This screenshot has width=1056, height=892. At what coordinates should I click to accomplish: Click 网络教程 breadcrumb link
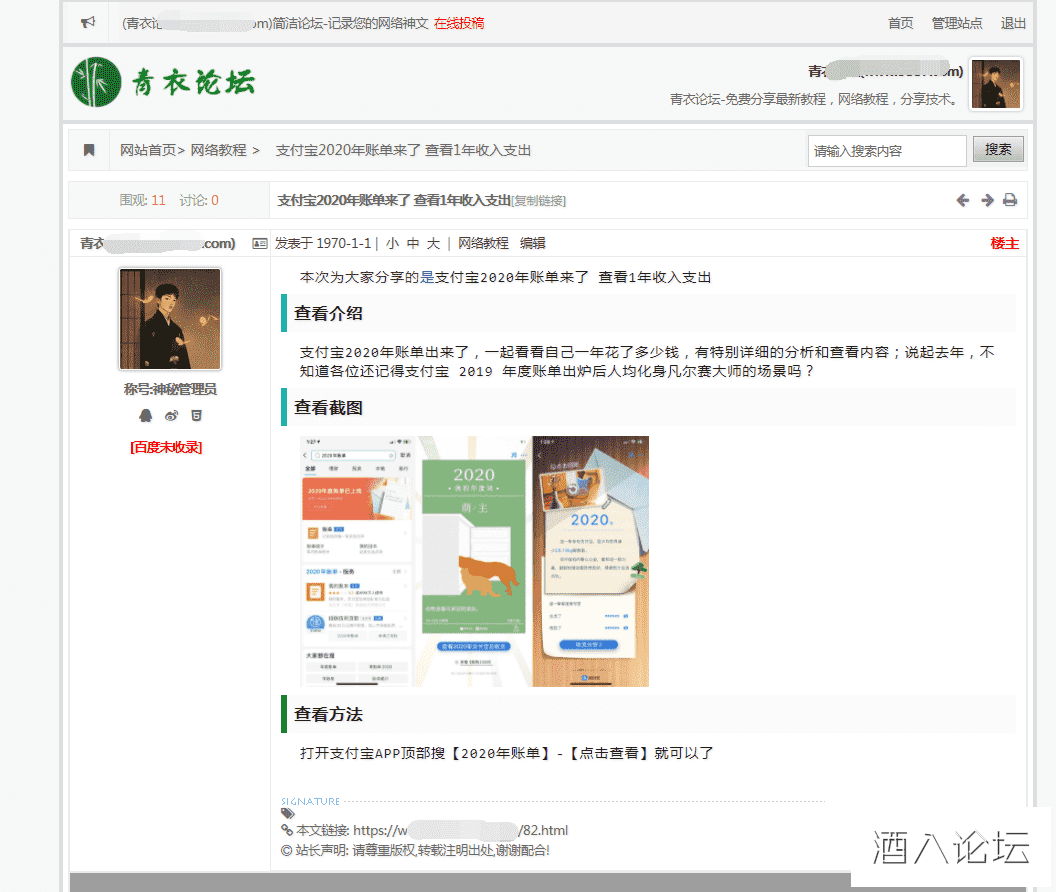[218, 150]
